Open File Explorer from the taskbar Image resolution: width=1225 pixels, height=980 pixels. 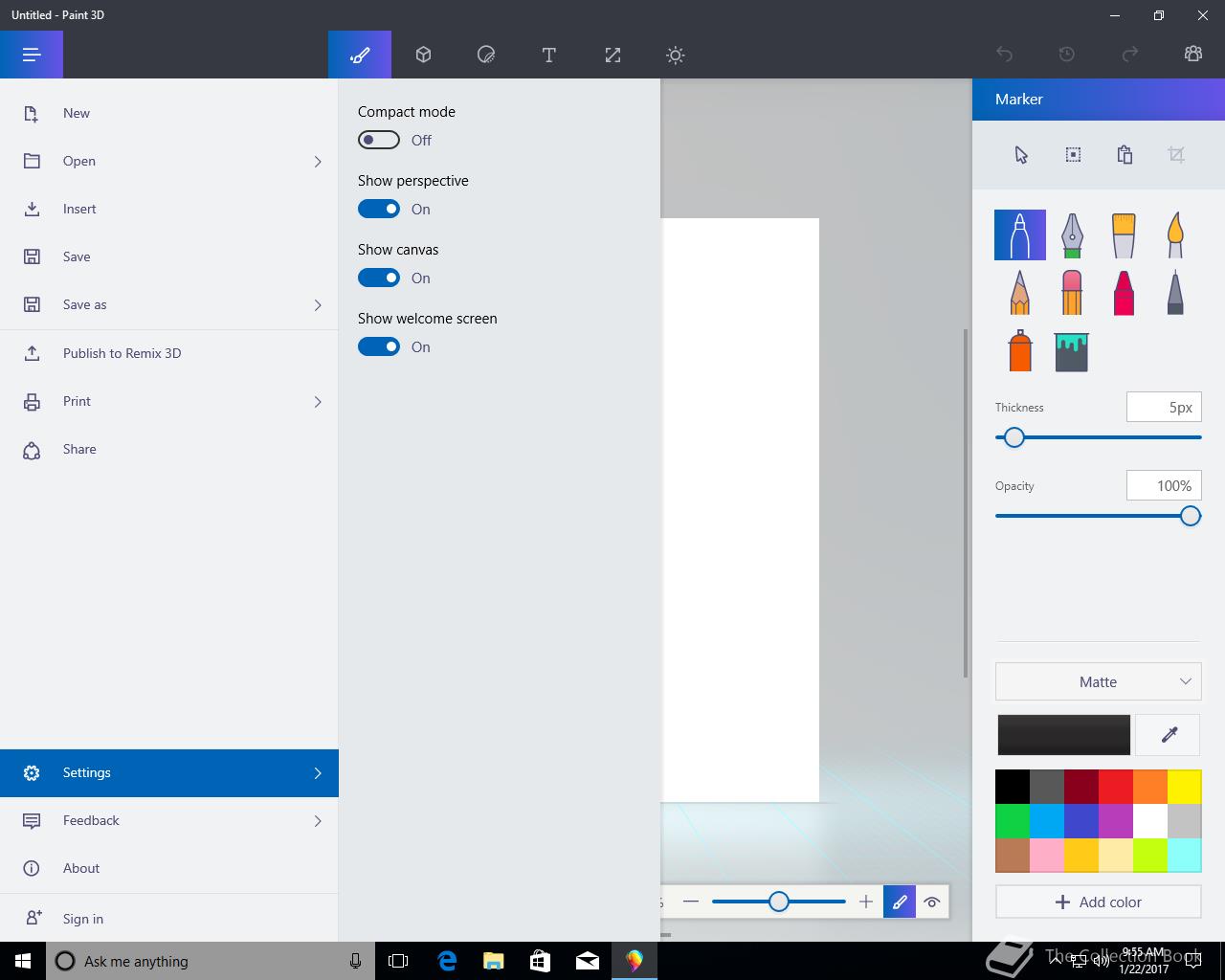click(x=494, y=961)
